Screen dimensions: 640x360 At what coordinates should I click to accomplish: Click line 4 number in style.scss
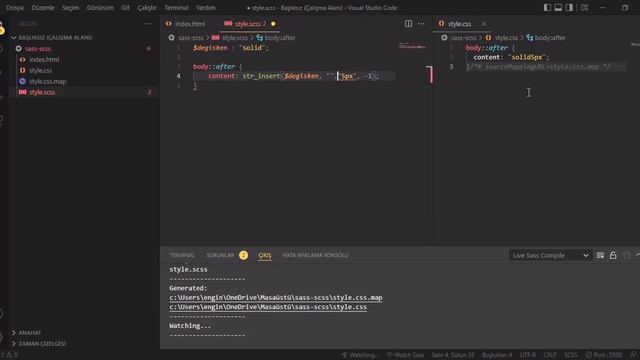click(178, 76)
